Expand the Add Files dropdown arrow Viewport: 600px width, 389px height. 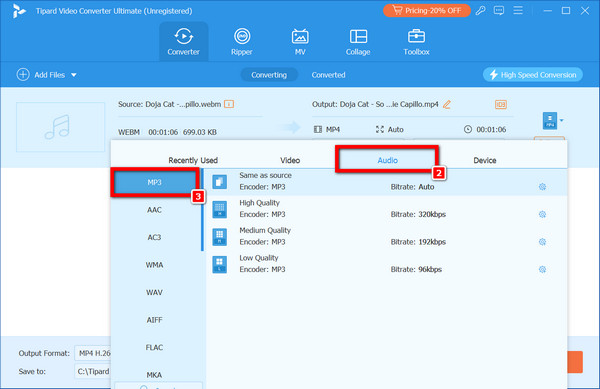(x=74, y=75)
